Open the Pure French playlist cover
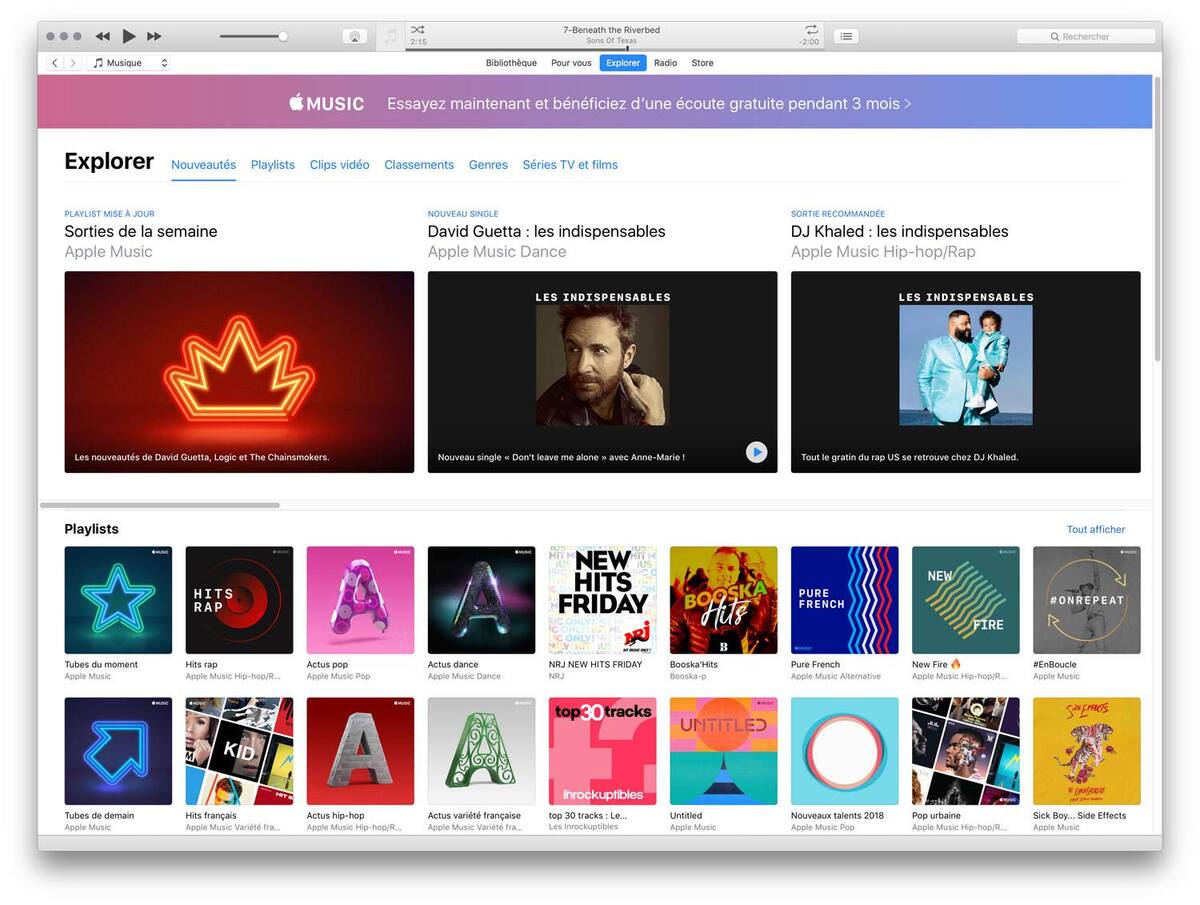 pos(844,600)
